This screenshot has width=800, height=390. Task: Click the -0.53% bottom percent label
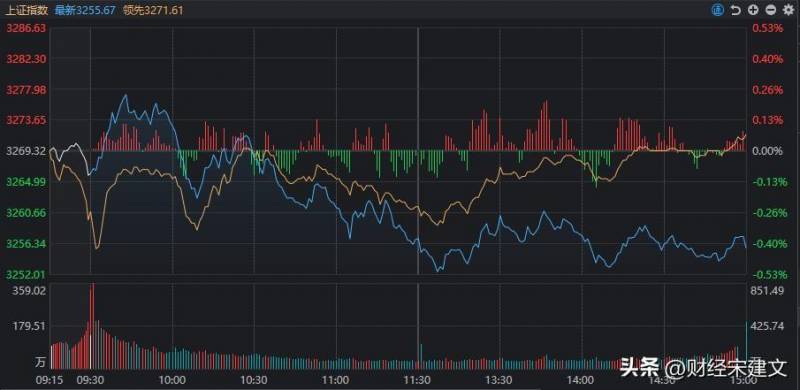pos(770,275)
